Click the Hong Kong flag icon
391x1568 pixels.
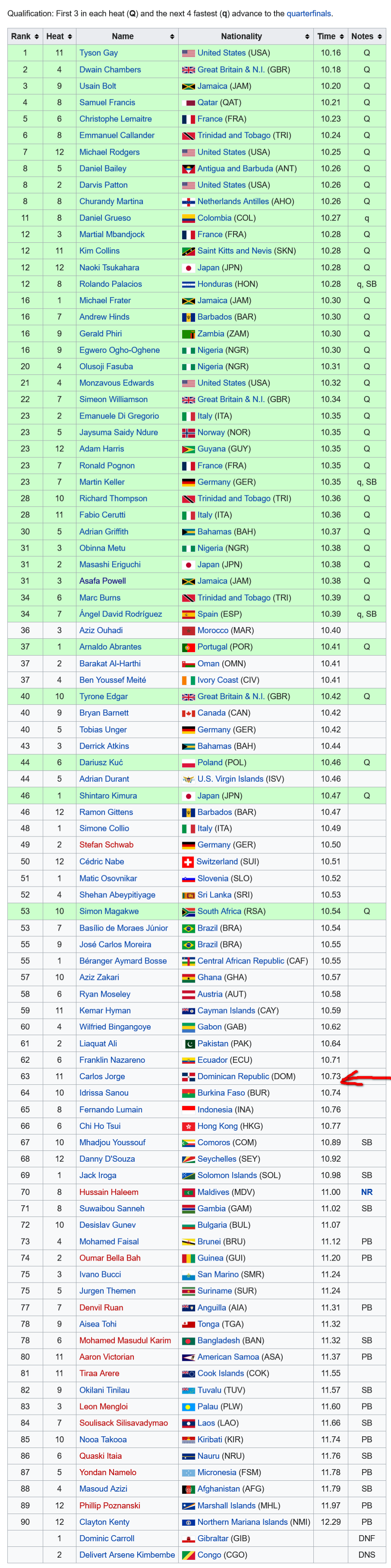point(189,1126)
